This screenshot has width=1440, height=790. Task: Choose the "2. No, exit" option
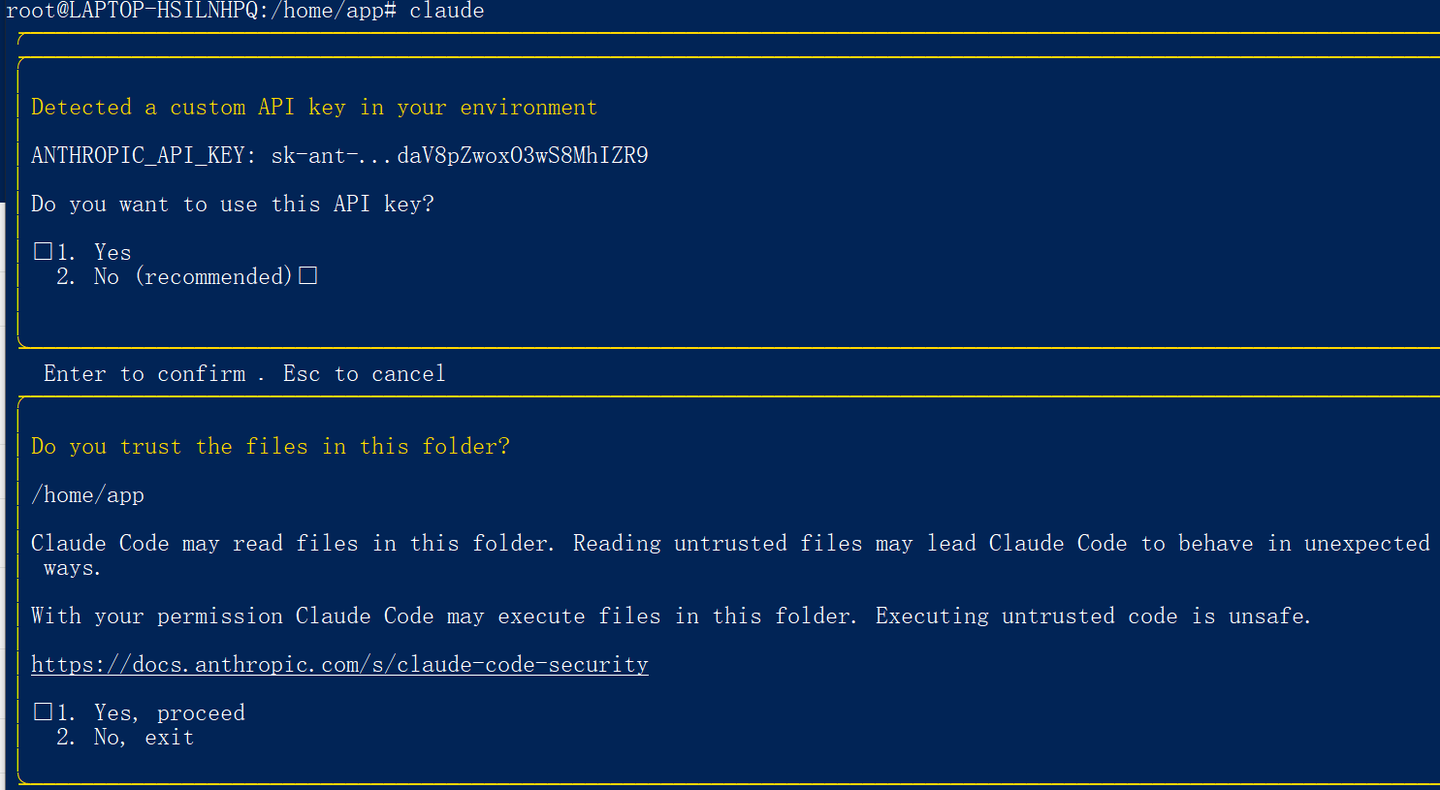tap(125, 738)
